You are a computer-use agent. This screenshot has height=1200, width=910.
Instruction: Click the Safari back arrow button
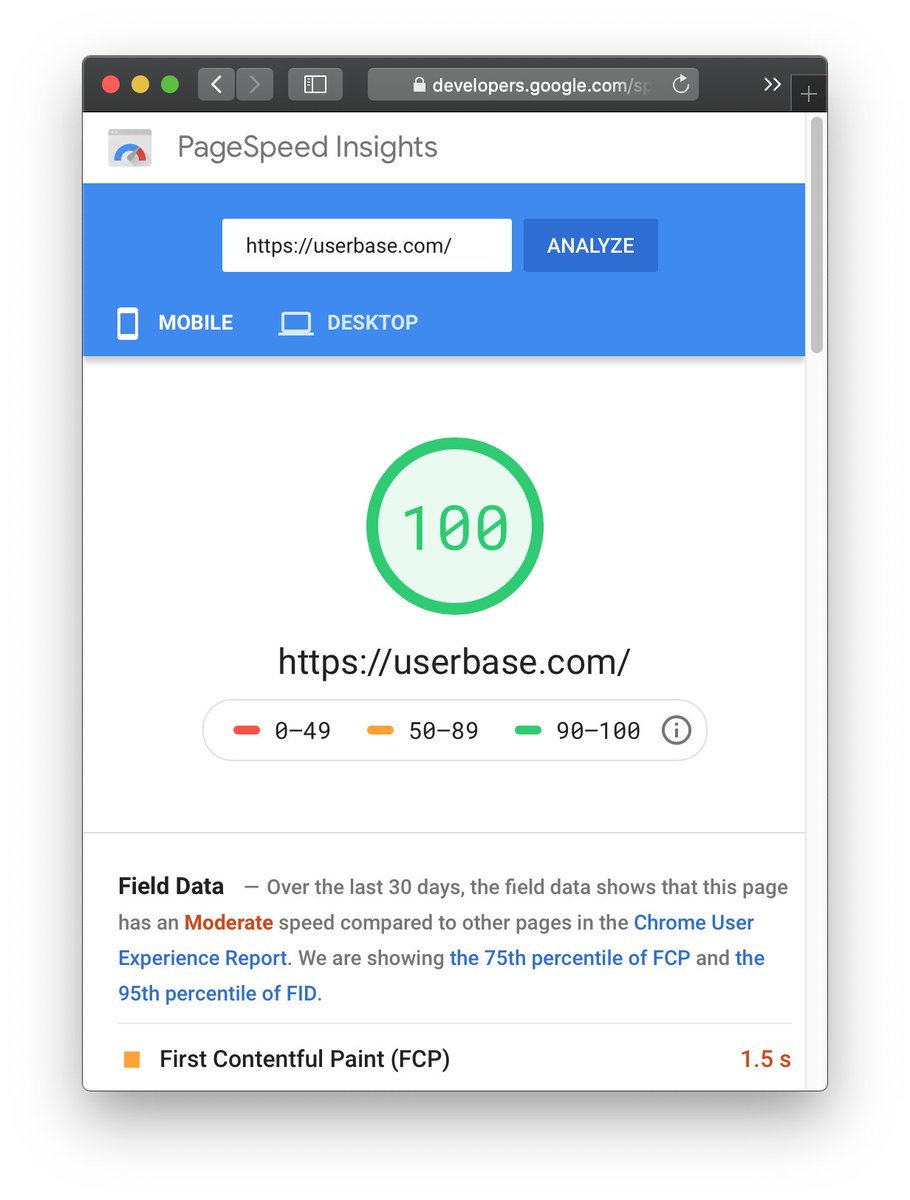tap(216, 85)
